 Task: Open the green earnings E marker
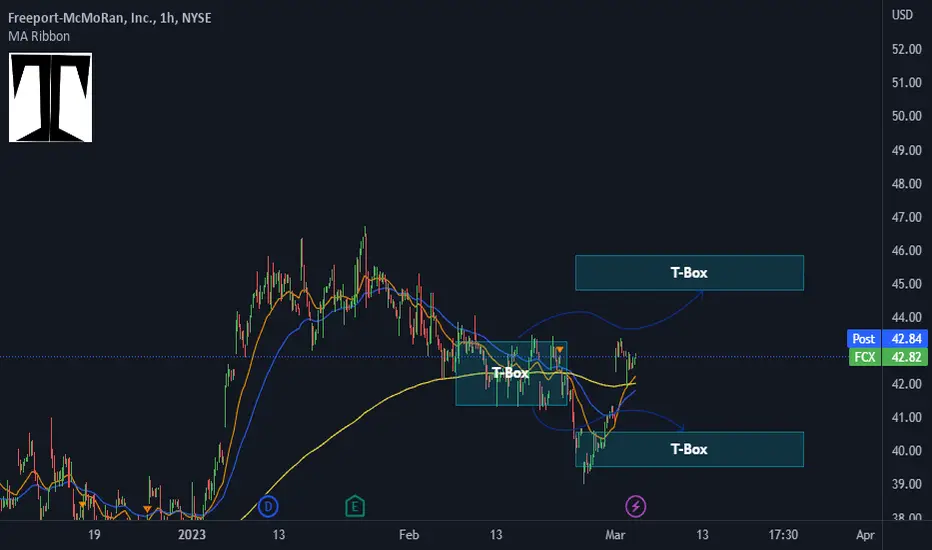pyautogui.click(x=355, y=507)
